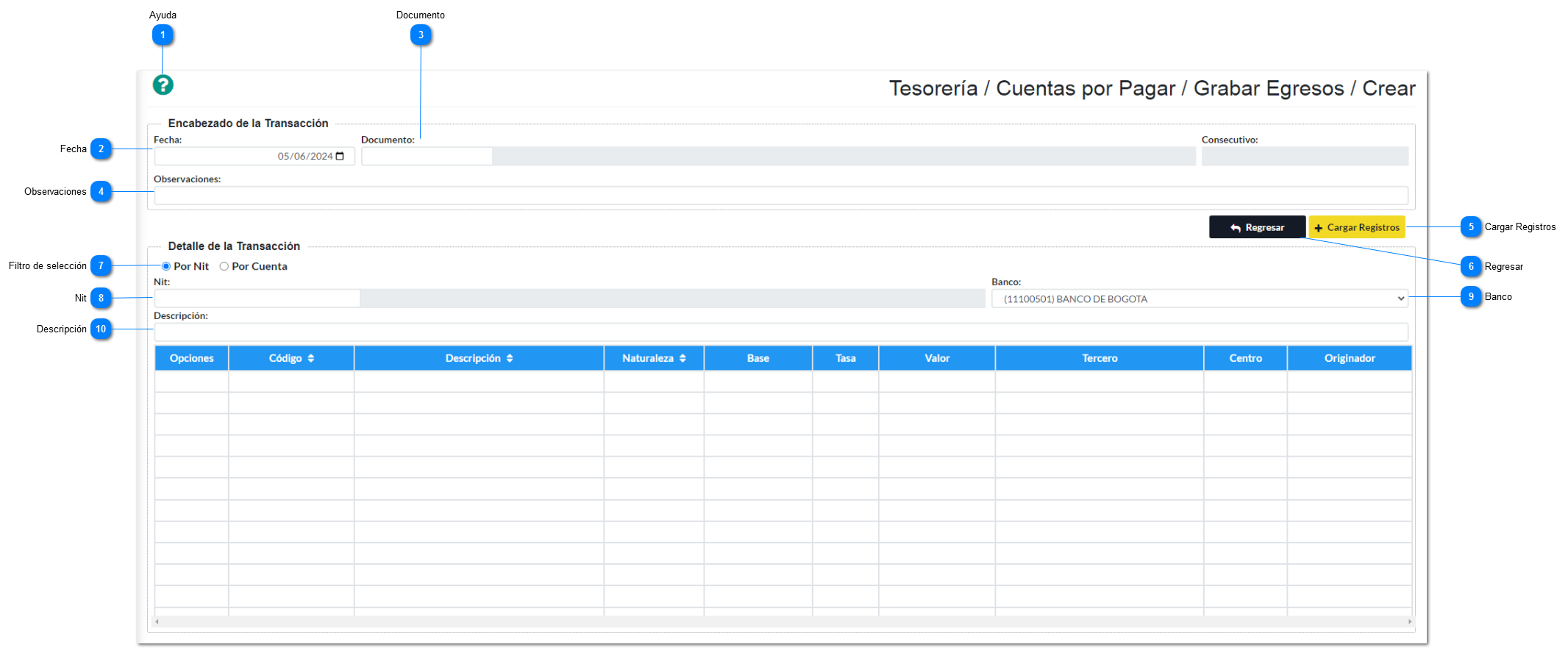Click the scrollbar's right arrow
Screen dimensions: 1568x650
[1409, 621]
